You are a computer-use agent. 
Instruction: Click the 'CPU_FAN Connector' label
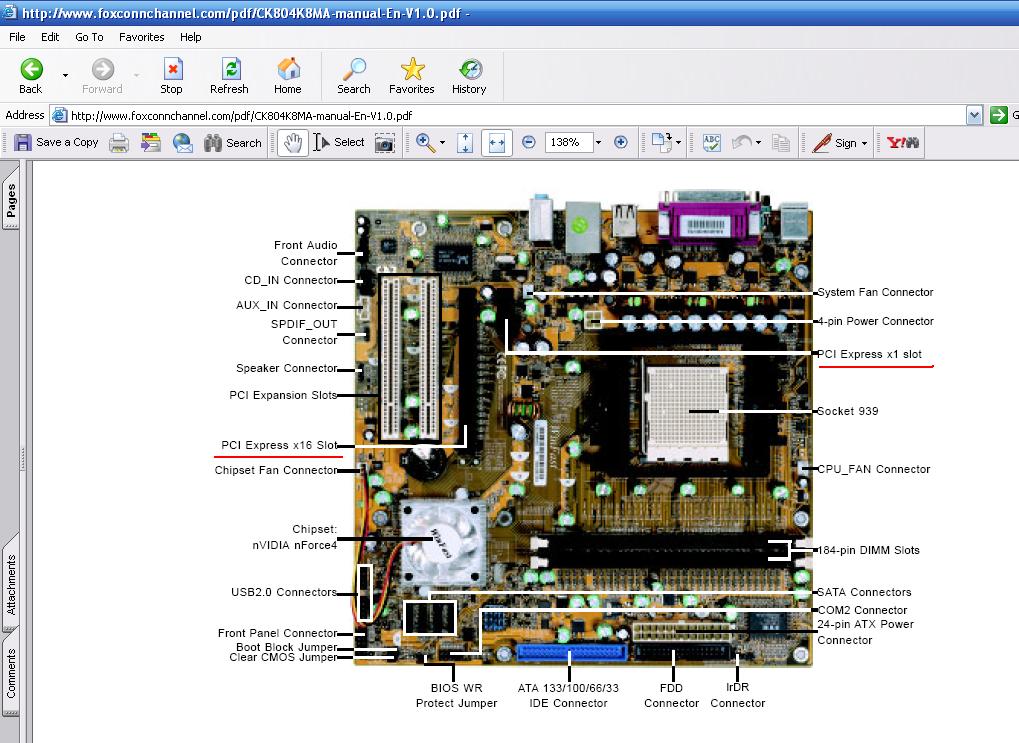tap(874, 469)
